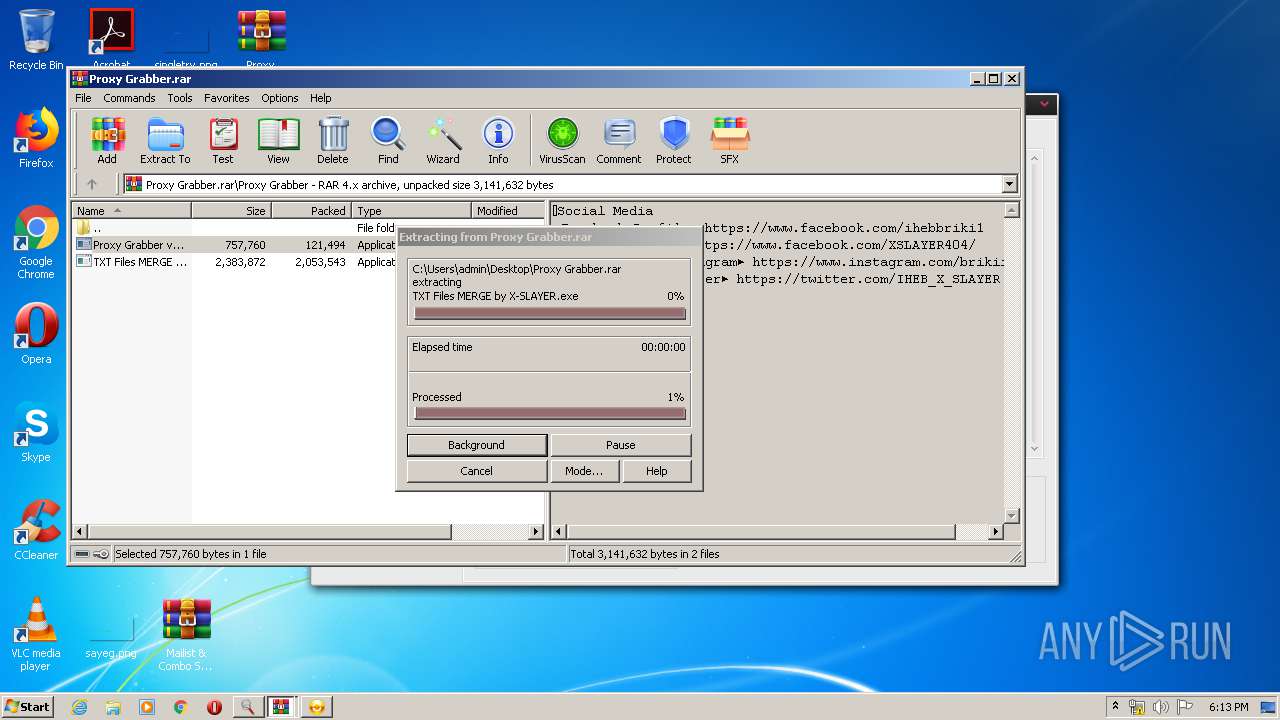1280x720 pixels.
Task: Open the Tools menu
Action: [x=180, y=98]
